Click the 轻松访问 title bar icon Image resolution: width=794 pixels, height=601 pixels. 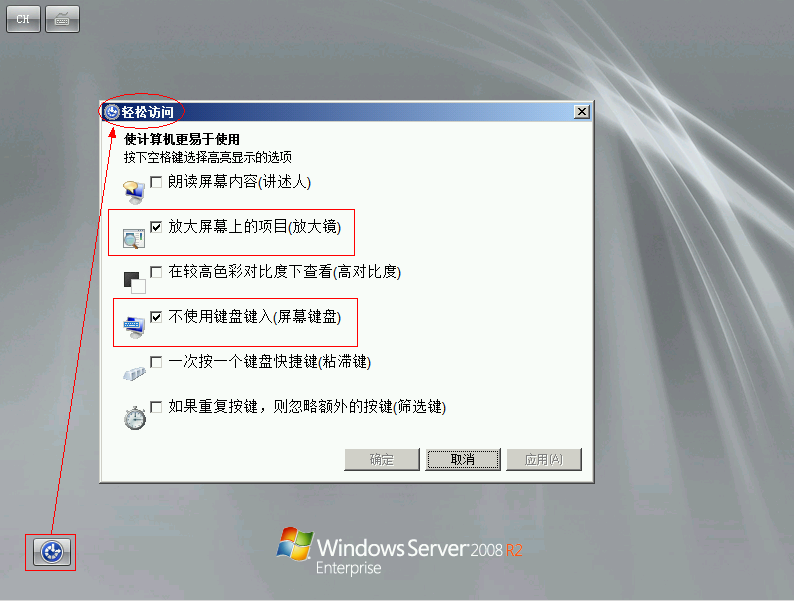pyautogui.click(x=112, y=112)
